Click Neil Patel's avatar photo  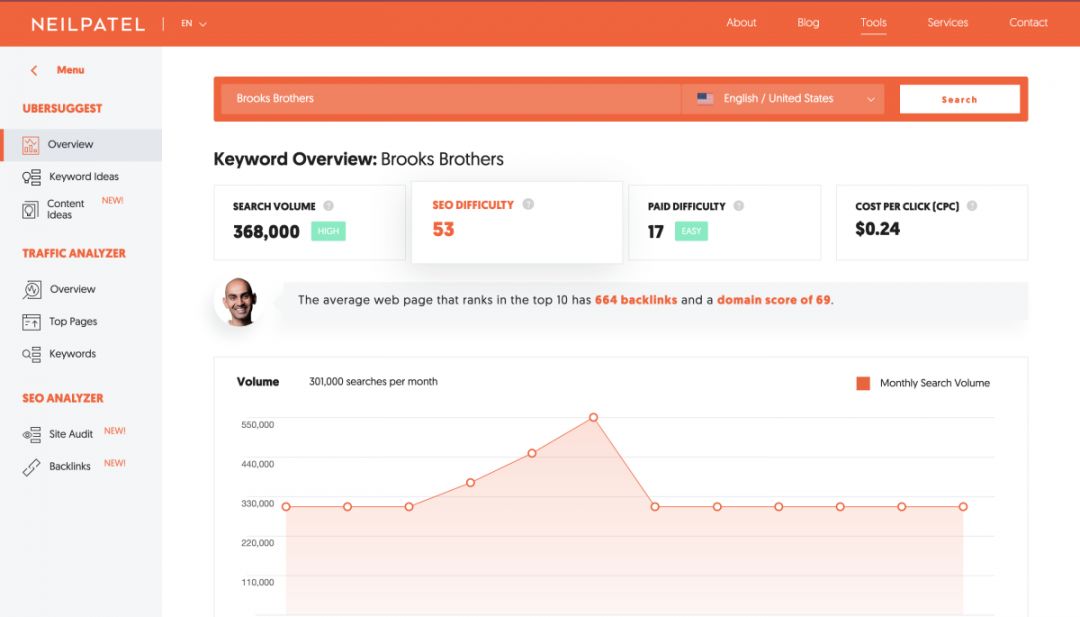(x=240, y=301)
